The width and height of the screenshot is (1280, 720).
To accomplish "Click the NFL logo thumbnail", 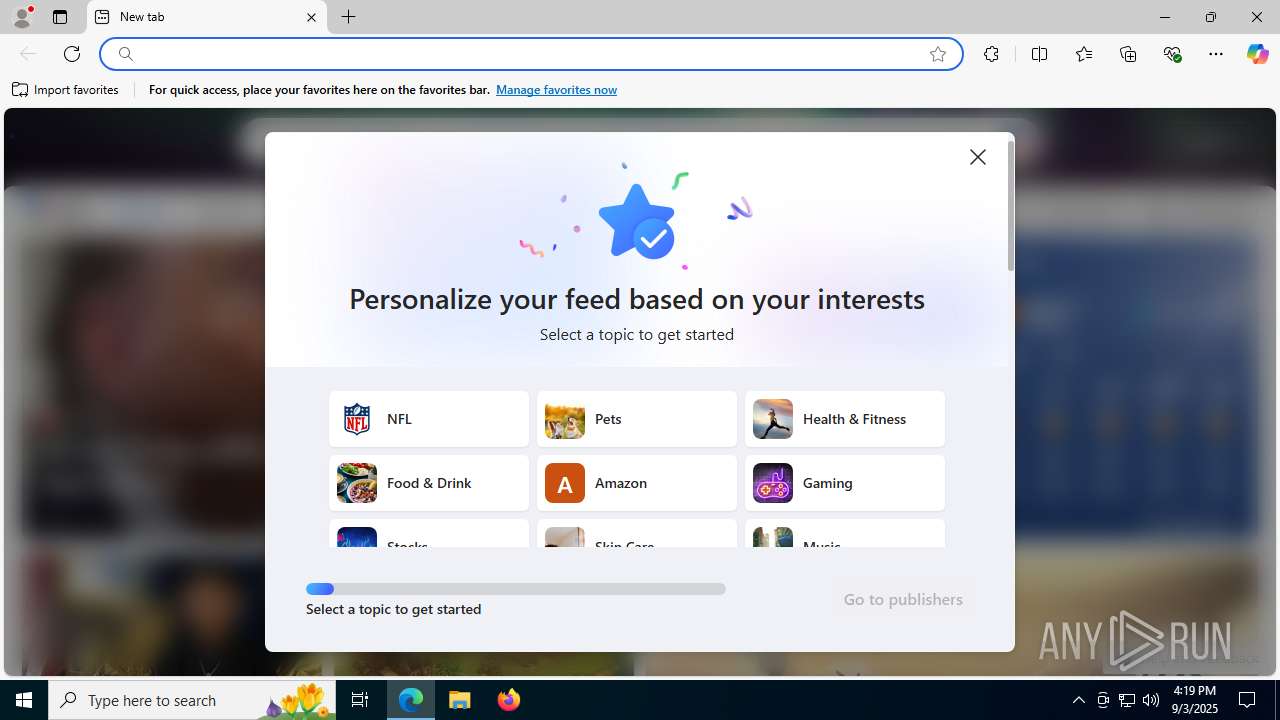I will coord(357,419).
